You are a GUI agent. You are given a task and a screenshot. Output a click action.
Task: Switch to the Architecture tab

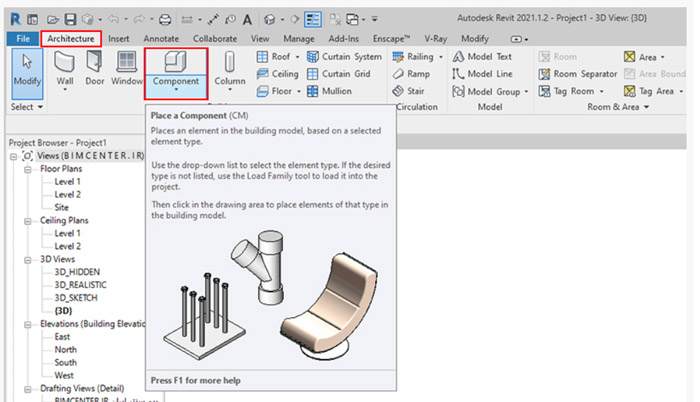71,38
